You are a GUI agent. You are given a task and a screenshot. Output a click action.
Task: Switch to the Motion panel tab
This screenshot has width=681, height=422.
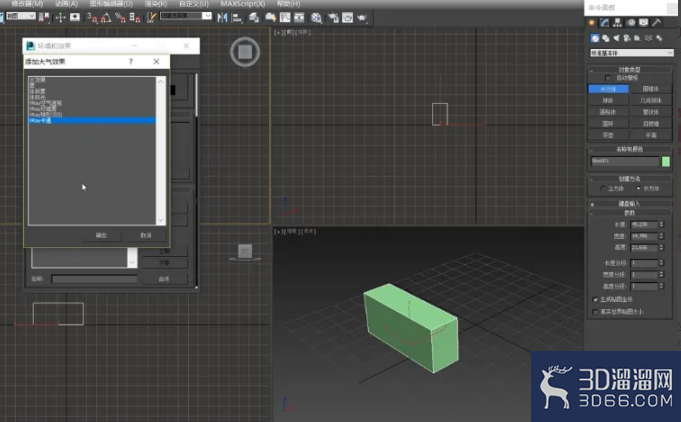(x=631, y=23)
